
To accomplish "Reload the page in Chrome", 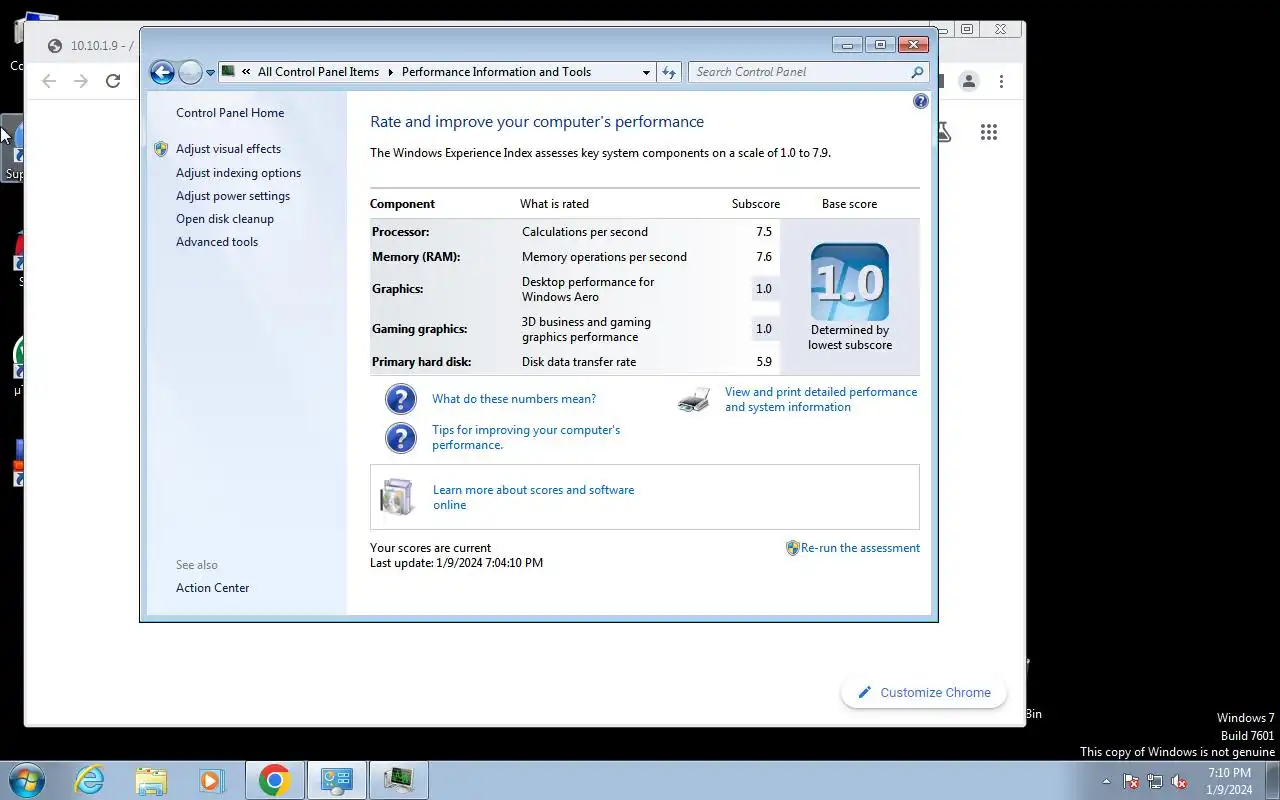I will [113, 81].
